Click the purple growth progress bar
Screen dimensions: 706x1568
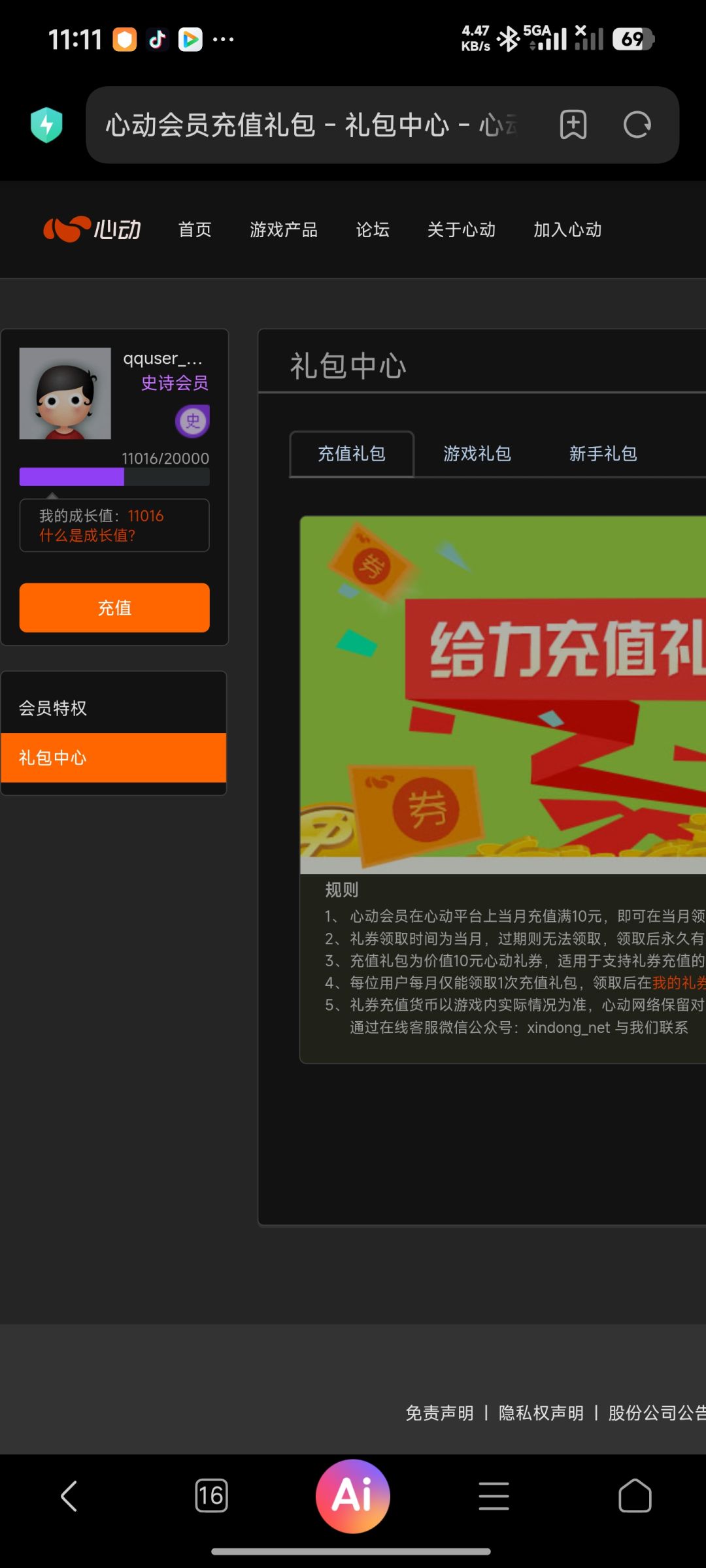114,477
